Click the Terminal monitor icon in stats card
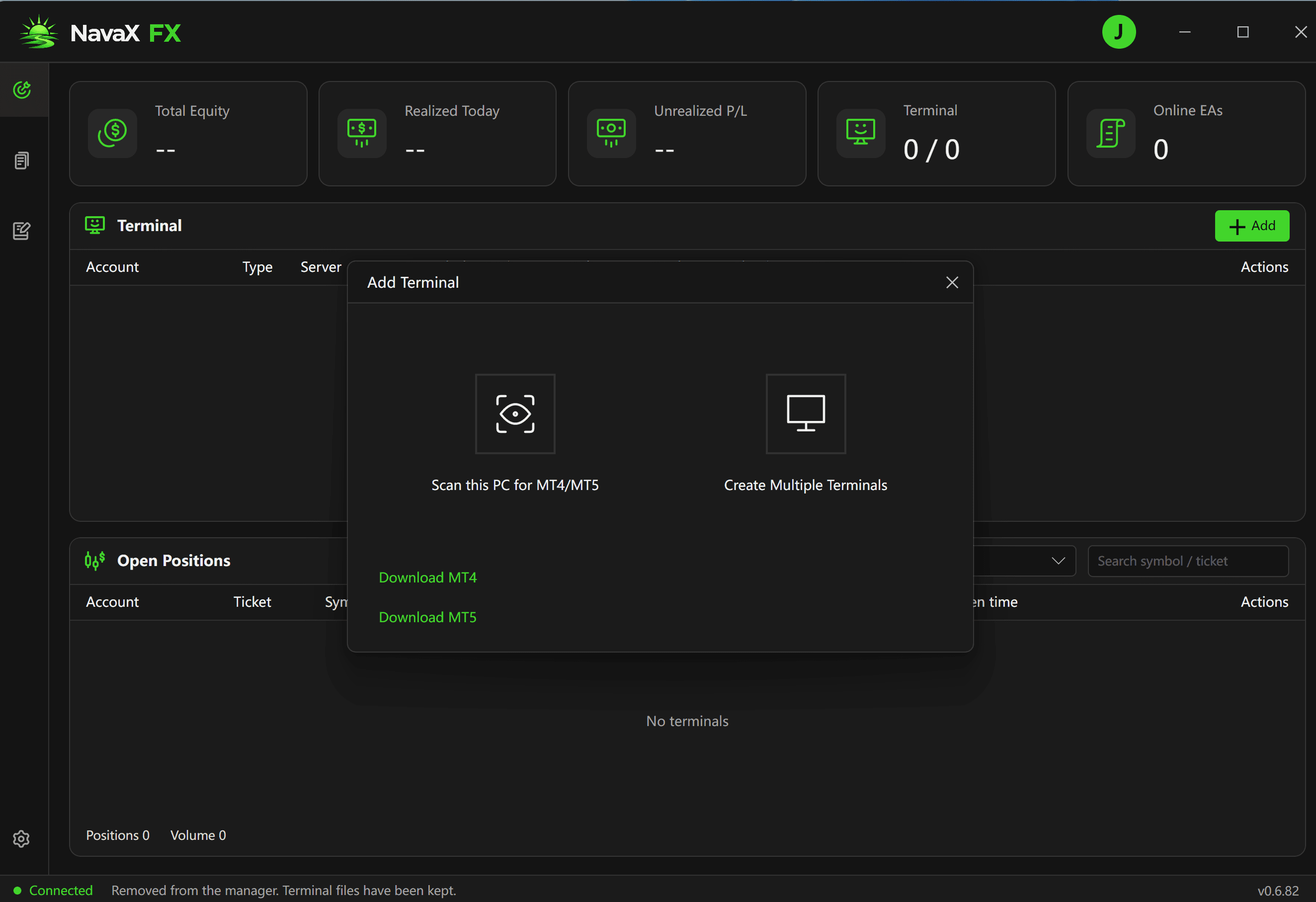The image size is (1316, 902). click(861, 133)
